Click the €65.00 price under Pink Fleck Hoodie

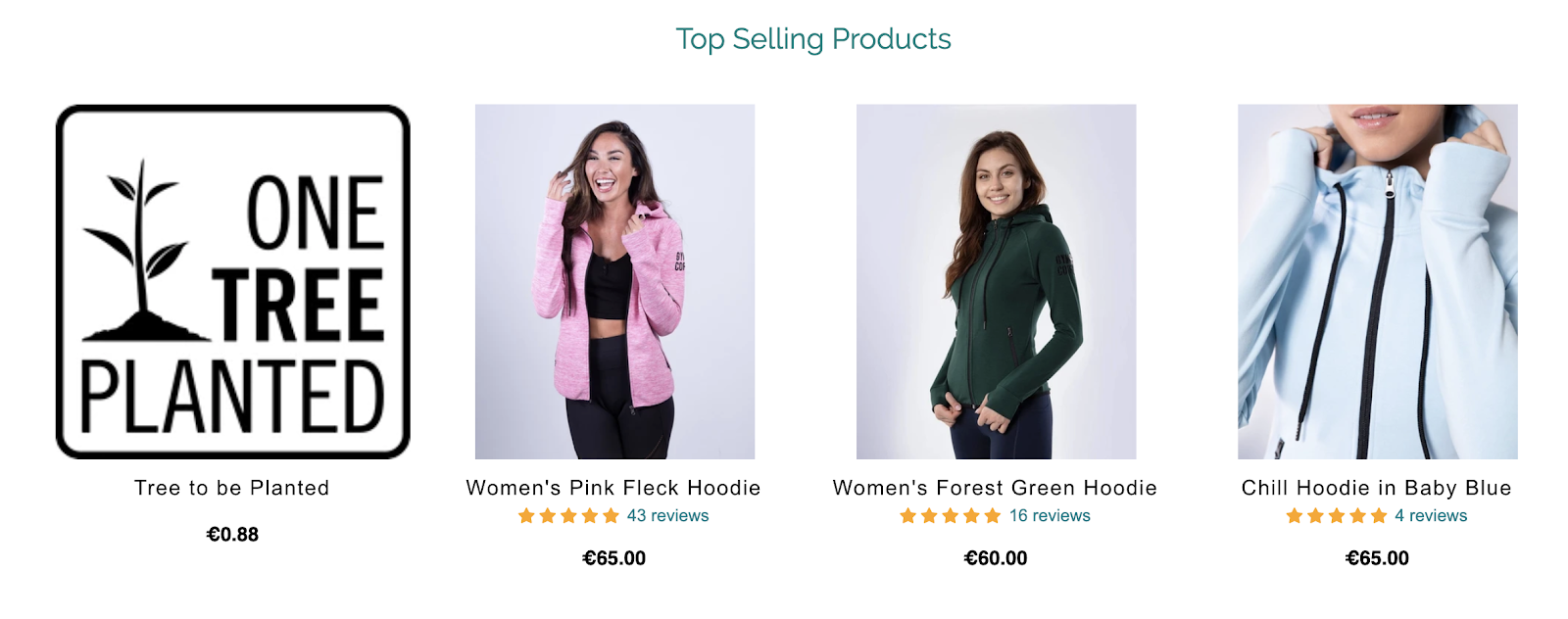(x=614, y=558)
